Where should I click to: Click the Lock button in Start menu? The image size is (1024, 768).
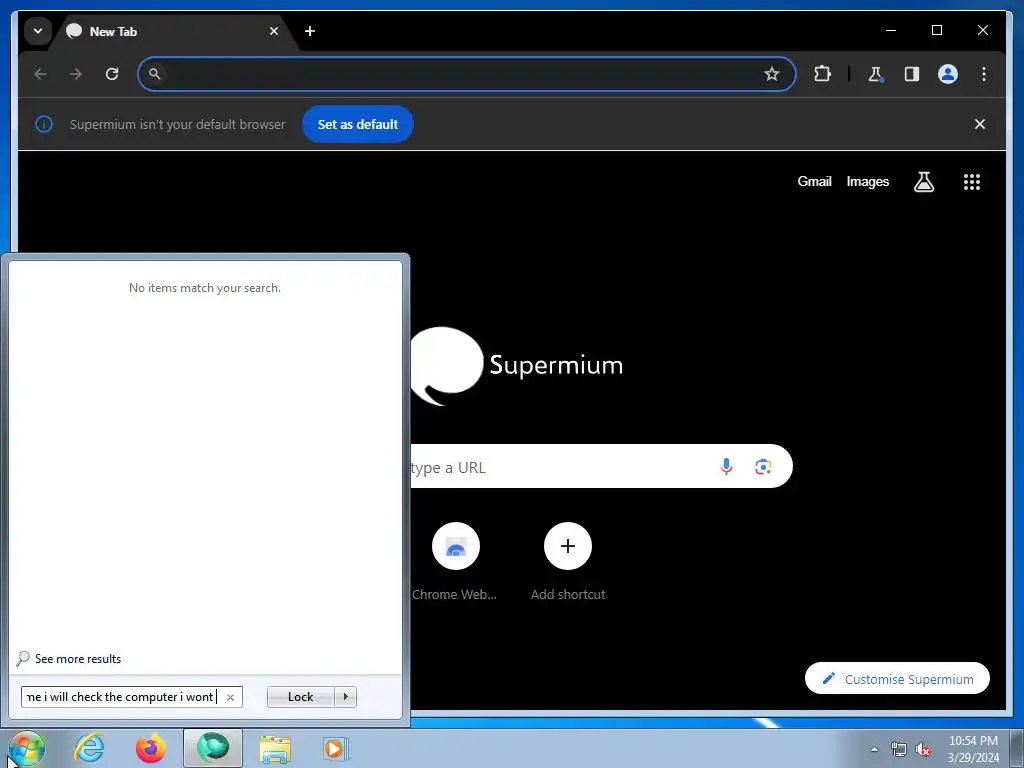tap(300, 697)
